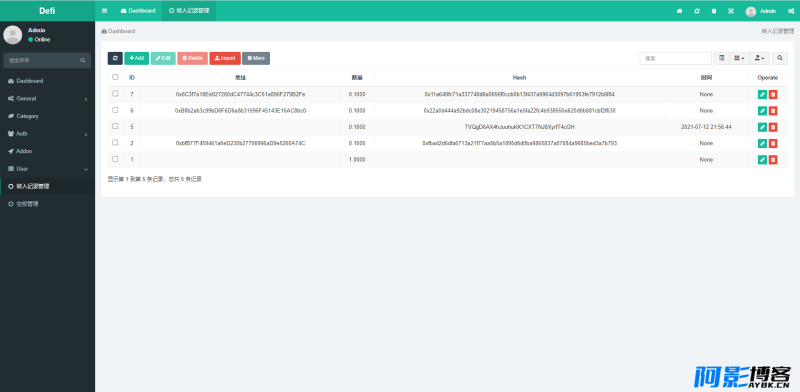This screenshot has width=800, height=392.
Task: Switch to the Dashboard tab
Action: [x=138, y=11]
